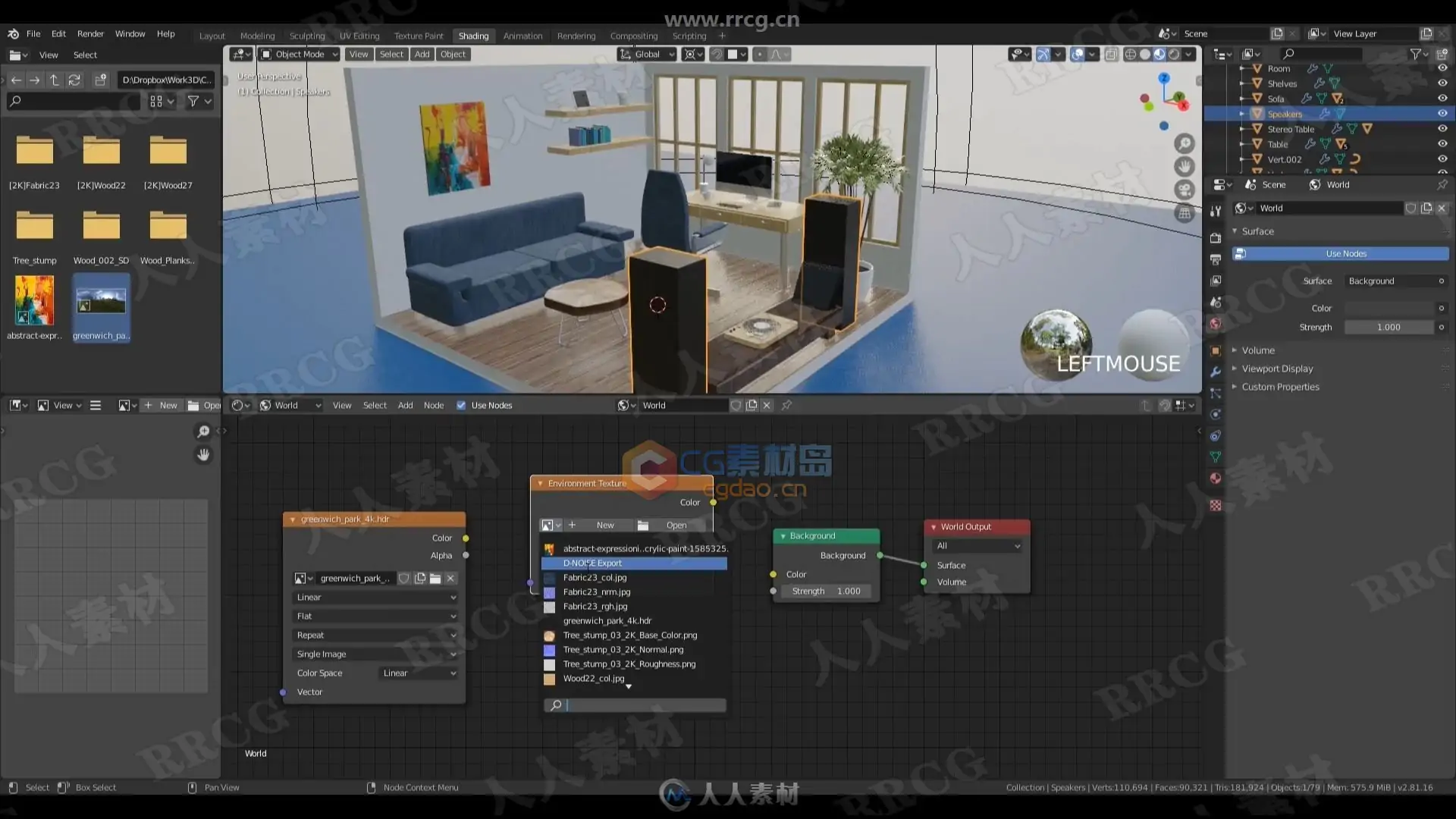Open the Repeat extension dropdown on node
The height and width of the screenshot is (819, 1456).
[x=376, y=635]
